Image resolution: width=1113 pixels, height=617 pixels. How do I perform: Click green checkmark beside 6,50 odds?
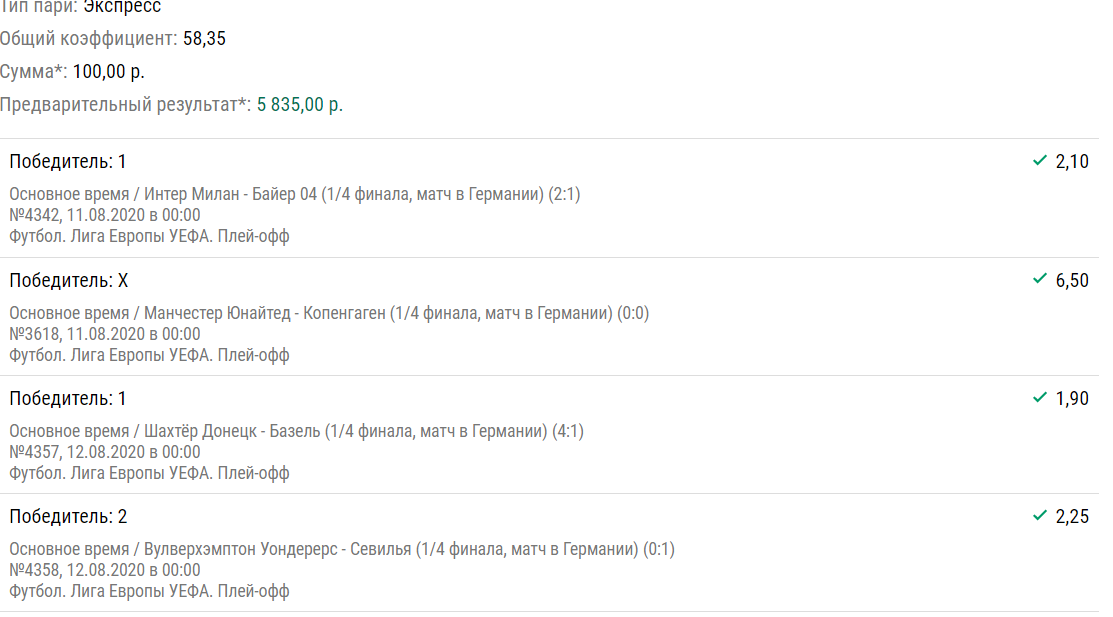coord(1040,279)
